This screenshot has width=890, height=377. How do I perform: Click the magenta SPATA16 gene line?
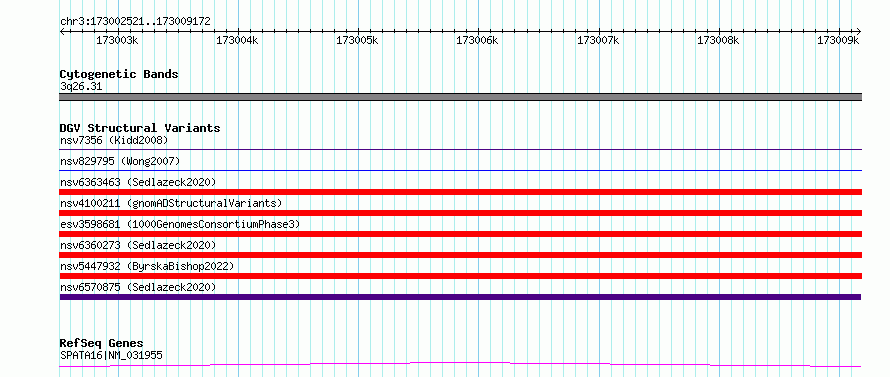[460, 364]
